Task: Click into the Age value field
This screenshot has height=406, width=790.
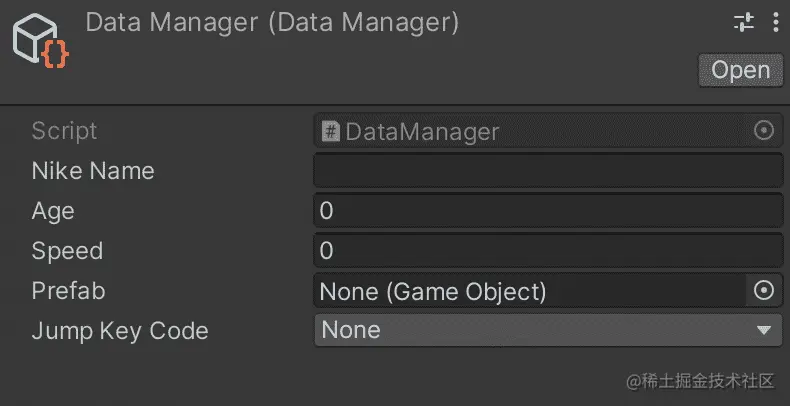Action: pos(548,211)
